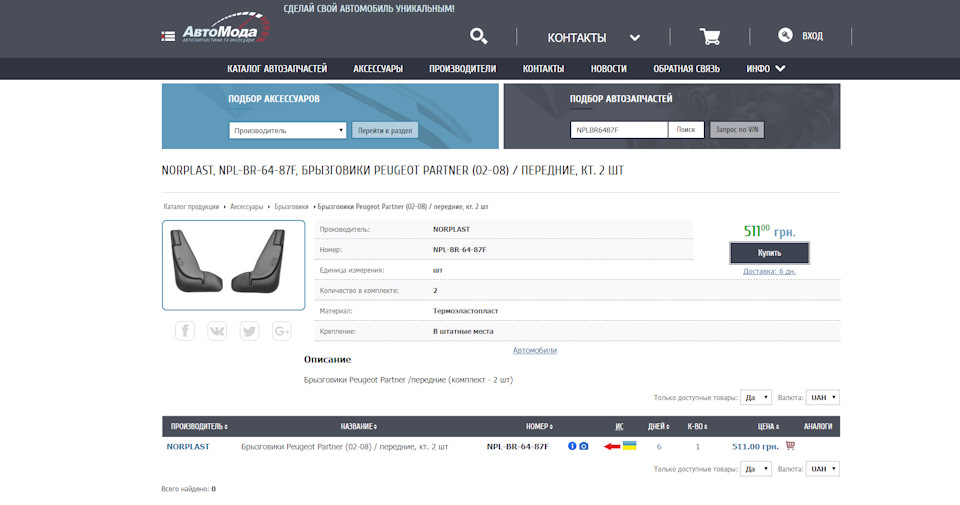The width and height of the screenshot is (960, 505).
Task: Open ПРОИЗВОДИТЕЛИ menu item
Action: coord(462,69)
